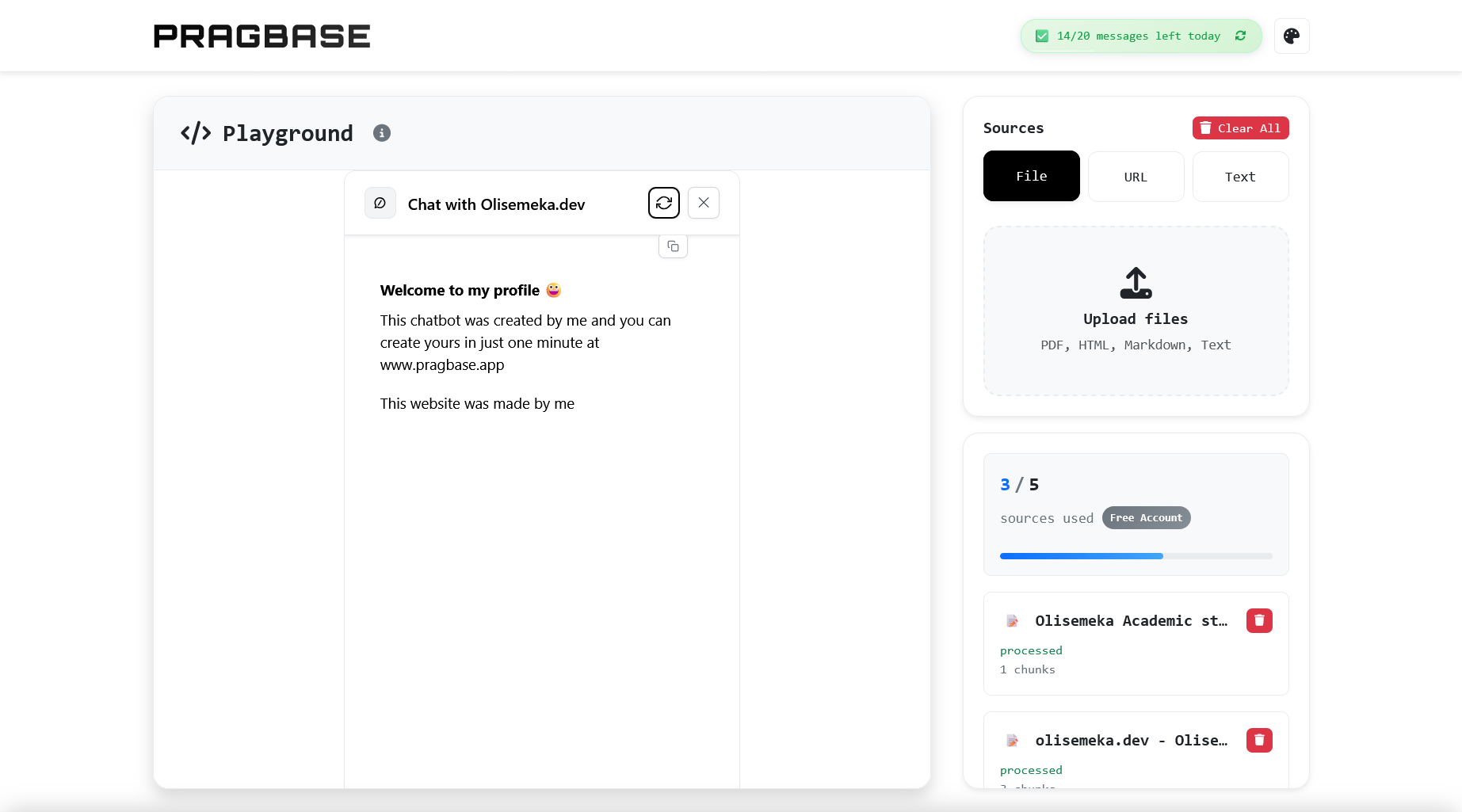Copy the welcome message

point(673,246)
